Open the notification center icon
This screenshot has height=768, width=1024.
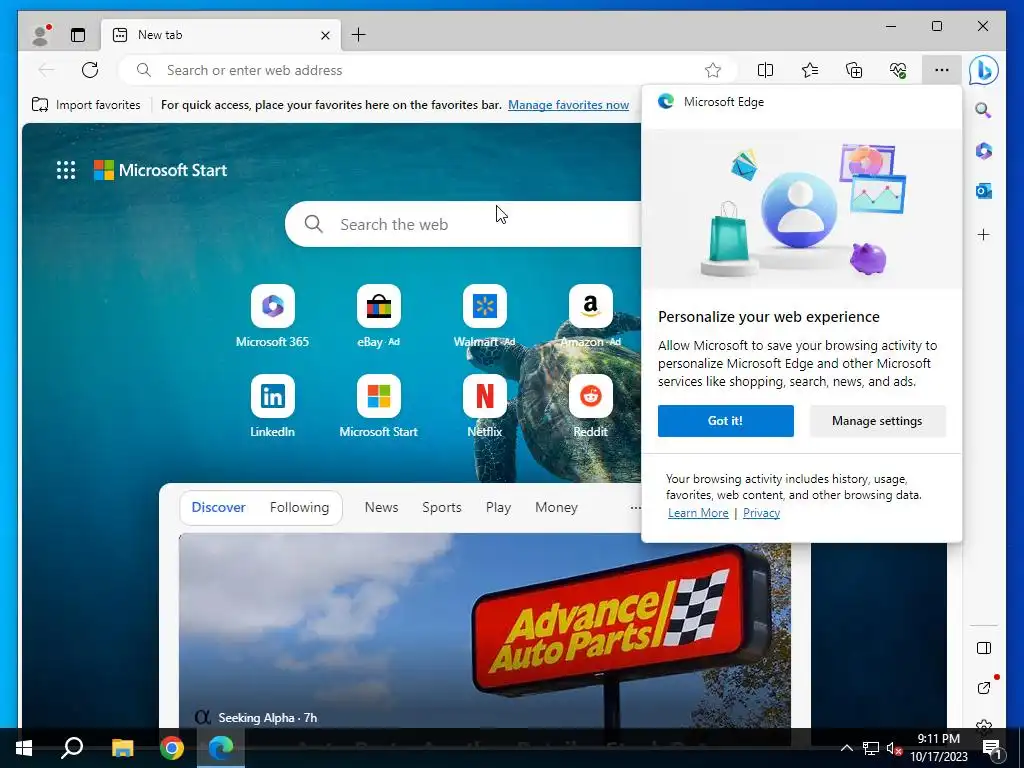coord(993,750)
